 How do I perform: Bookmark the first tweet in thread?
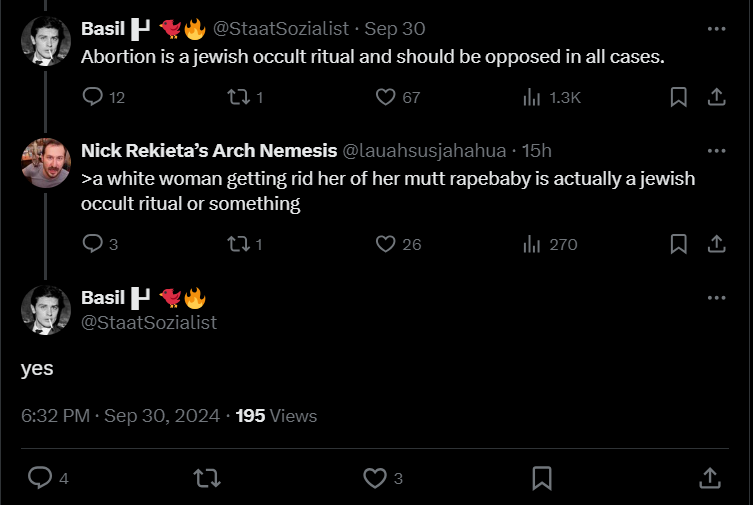pos(677,97)
